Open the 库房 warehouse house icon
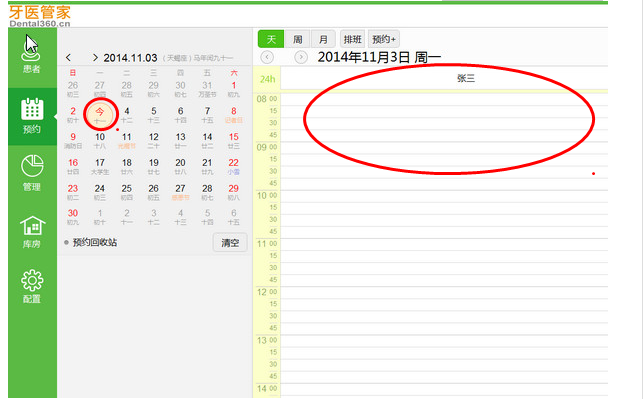Viewport: 644px width, 399px height. [32, 232]
